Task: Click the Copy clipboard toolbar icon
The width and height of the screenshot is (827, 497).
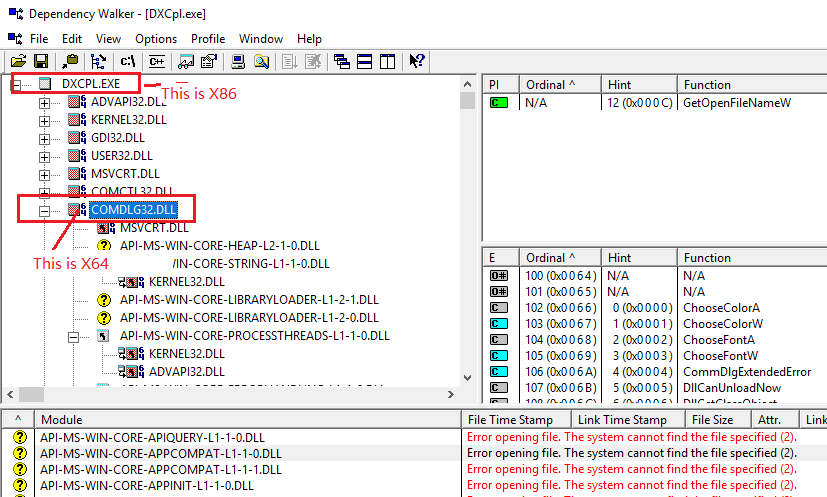Action: (x=70, y=62)
